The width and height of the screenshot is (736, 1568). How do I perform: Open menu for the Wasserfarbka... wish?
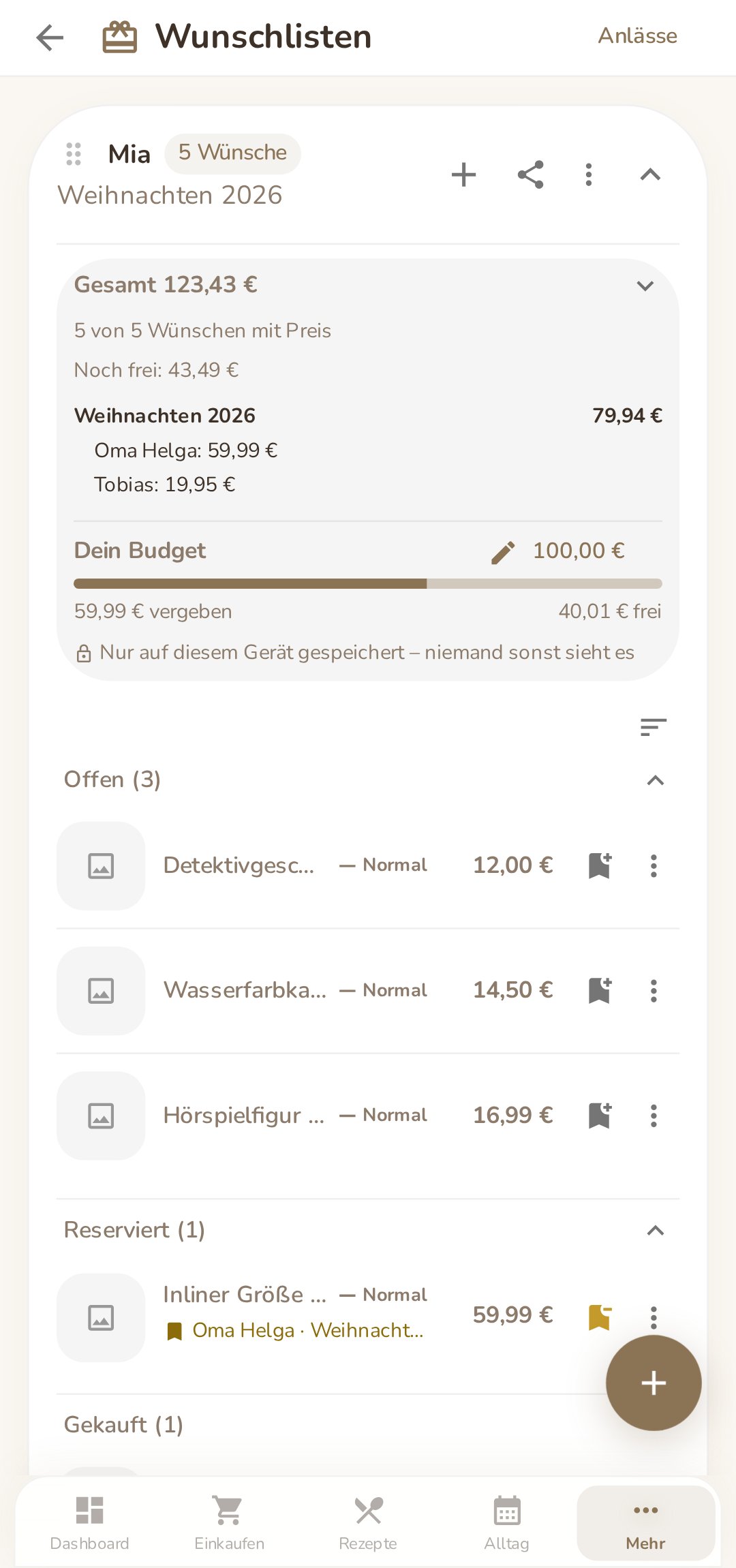coord(654,991)
